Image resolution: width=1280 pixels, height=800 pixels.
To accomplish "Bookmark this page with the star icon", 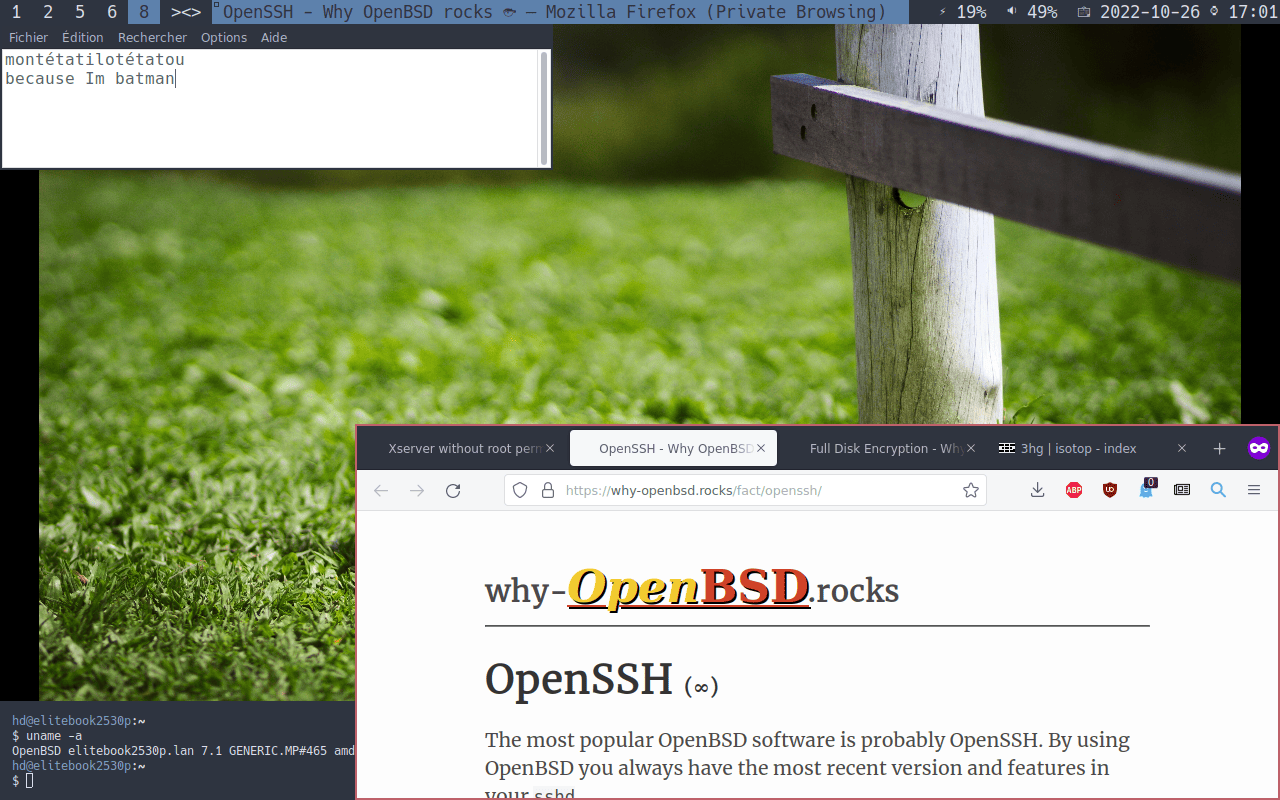I will 970,490.
